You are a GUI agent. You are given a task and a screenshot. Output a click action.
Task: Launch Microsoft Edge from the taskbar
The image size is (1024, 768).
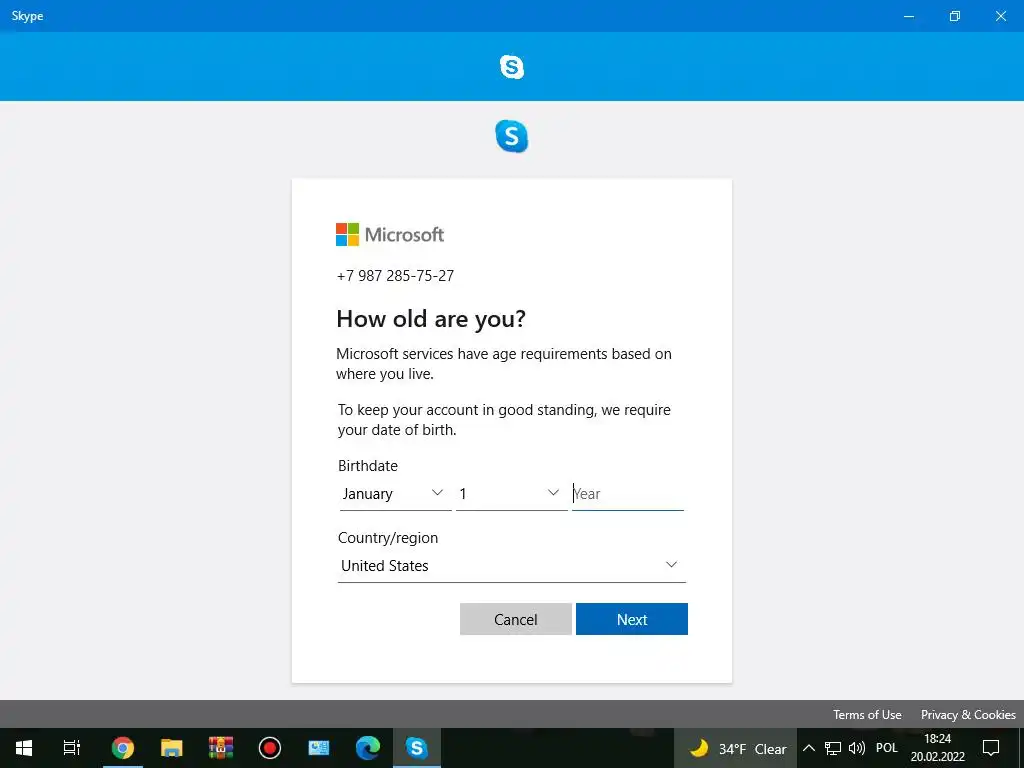(x=368, y=748)
